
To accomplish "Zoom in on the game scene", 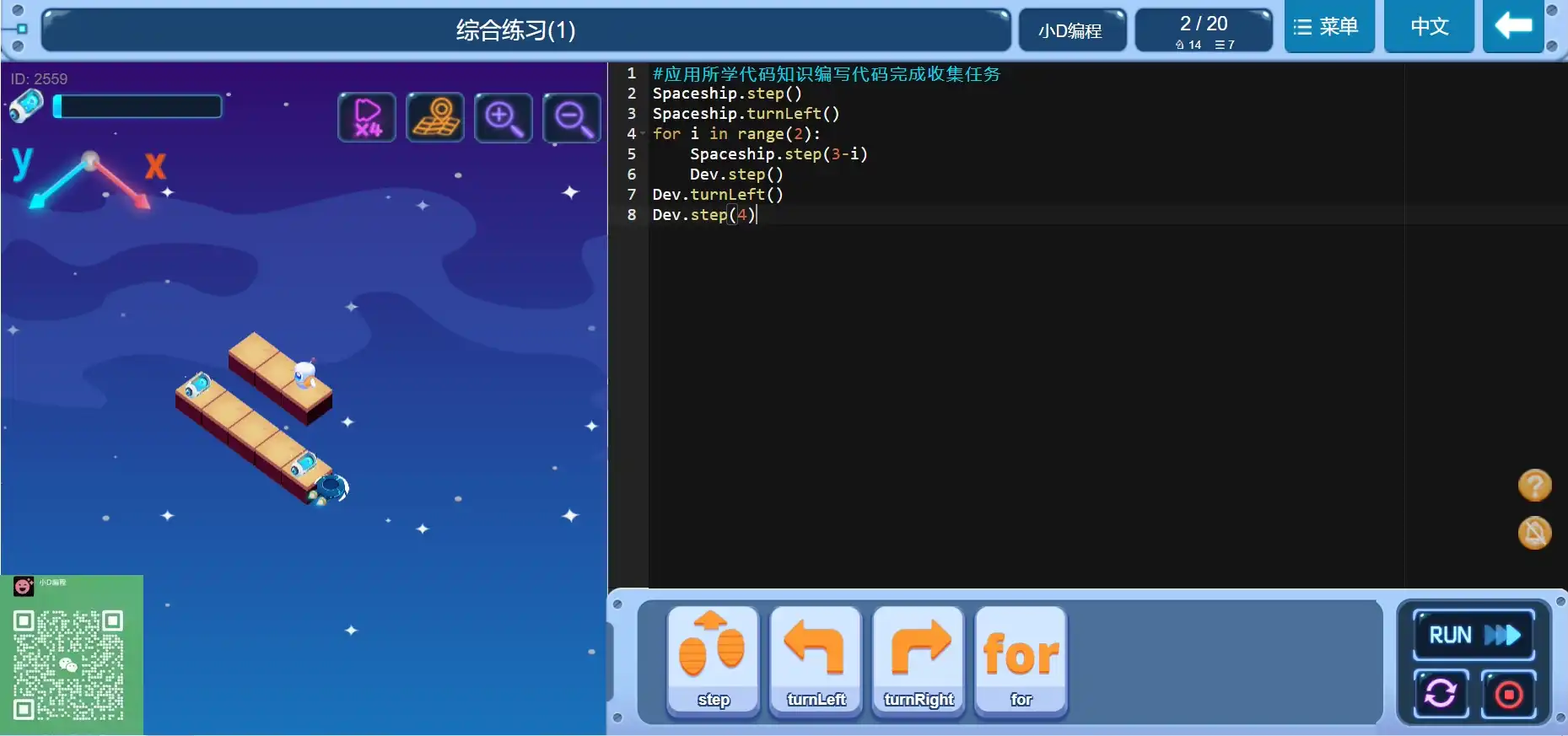I will 504,117.
